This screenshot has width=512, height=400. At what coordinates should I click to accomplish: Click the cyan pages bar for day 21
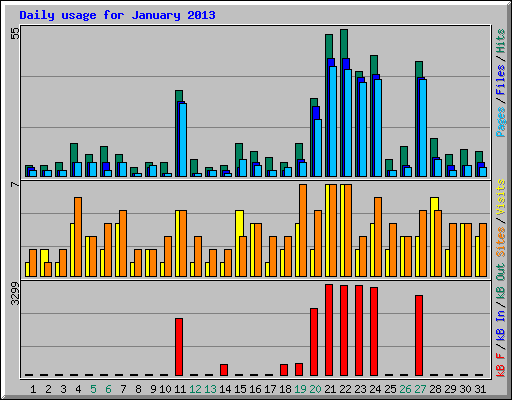pyautogui.click(x=333, y=121)
